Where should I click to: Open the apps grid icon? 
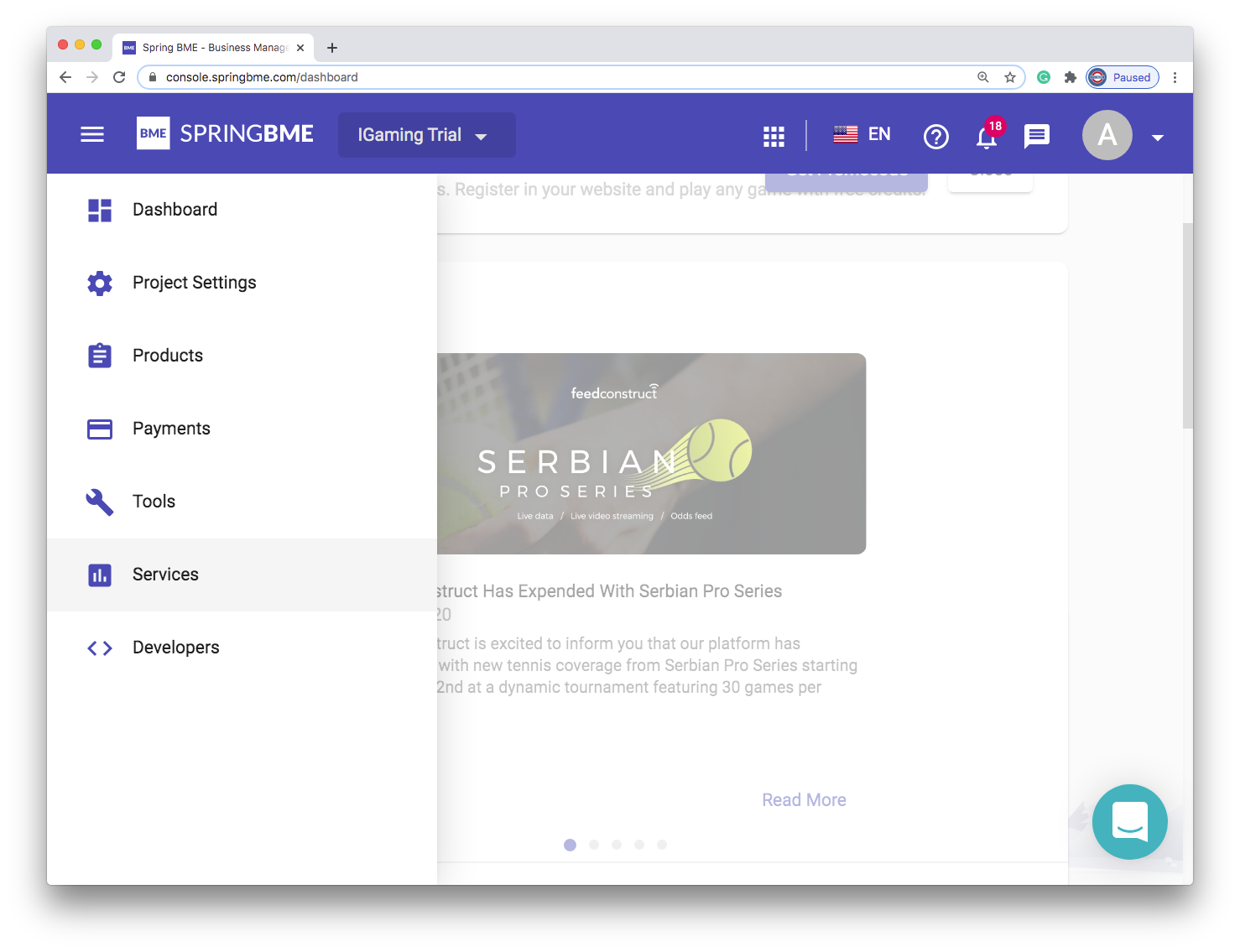774,136
